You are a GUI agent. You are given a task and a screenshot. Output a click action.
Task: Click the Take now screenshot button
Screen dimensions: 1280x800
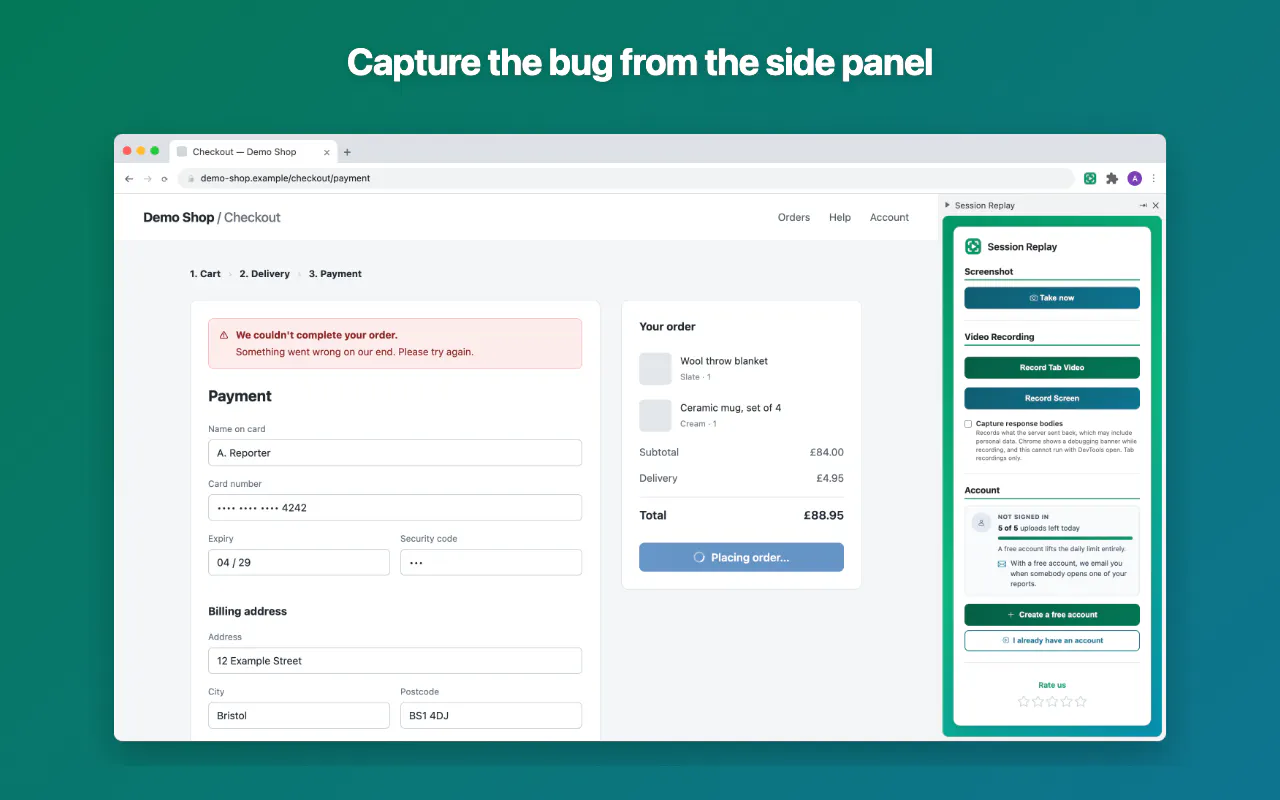[x=1052, y=298]
